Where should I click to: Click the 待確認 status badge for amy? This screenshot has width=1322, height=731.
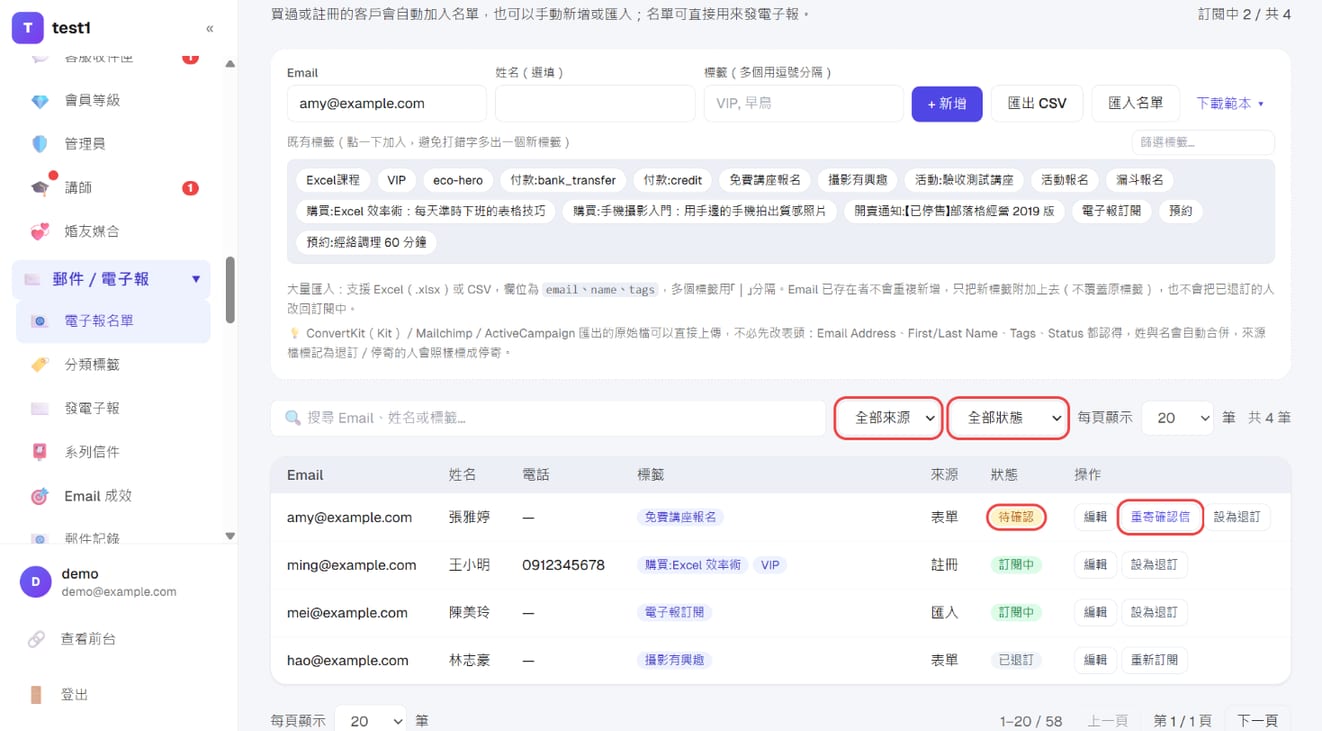1016,517
